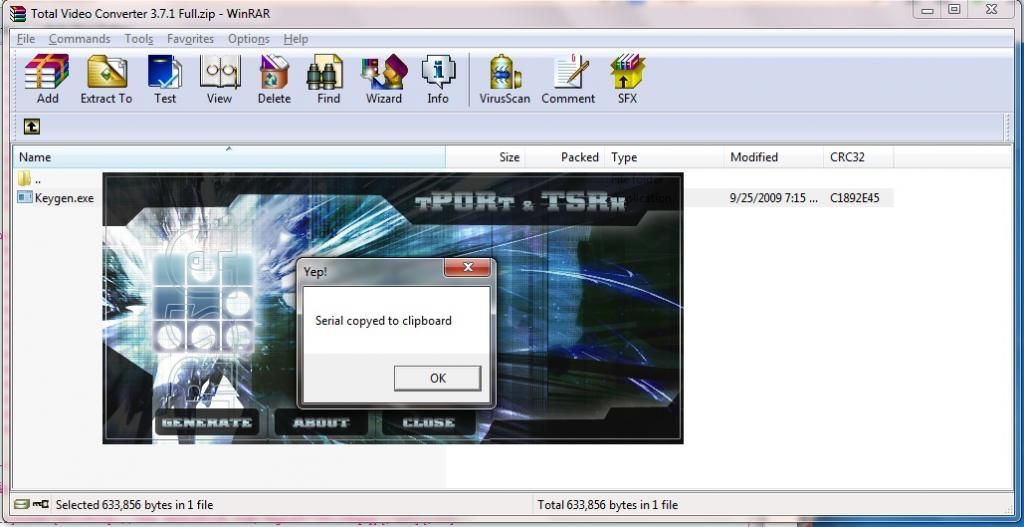Sort files by Modified column header
1024x527 pixels.
(754, 157)
